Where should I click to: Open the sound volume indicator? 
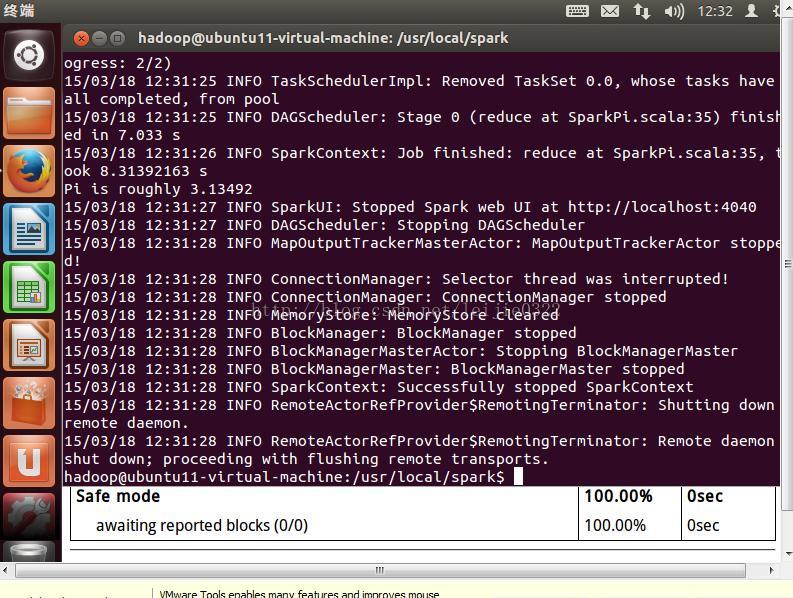[x=674, y=11]
